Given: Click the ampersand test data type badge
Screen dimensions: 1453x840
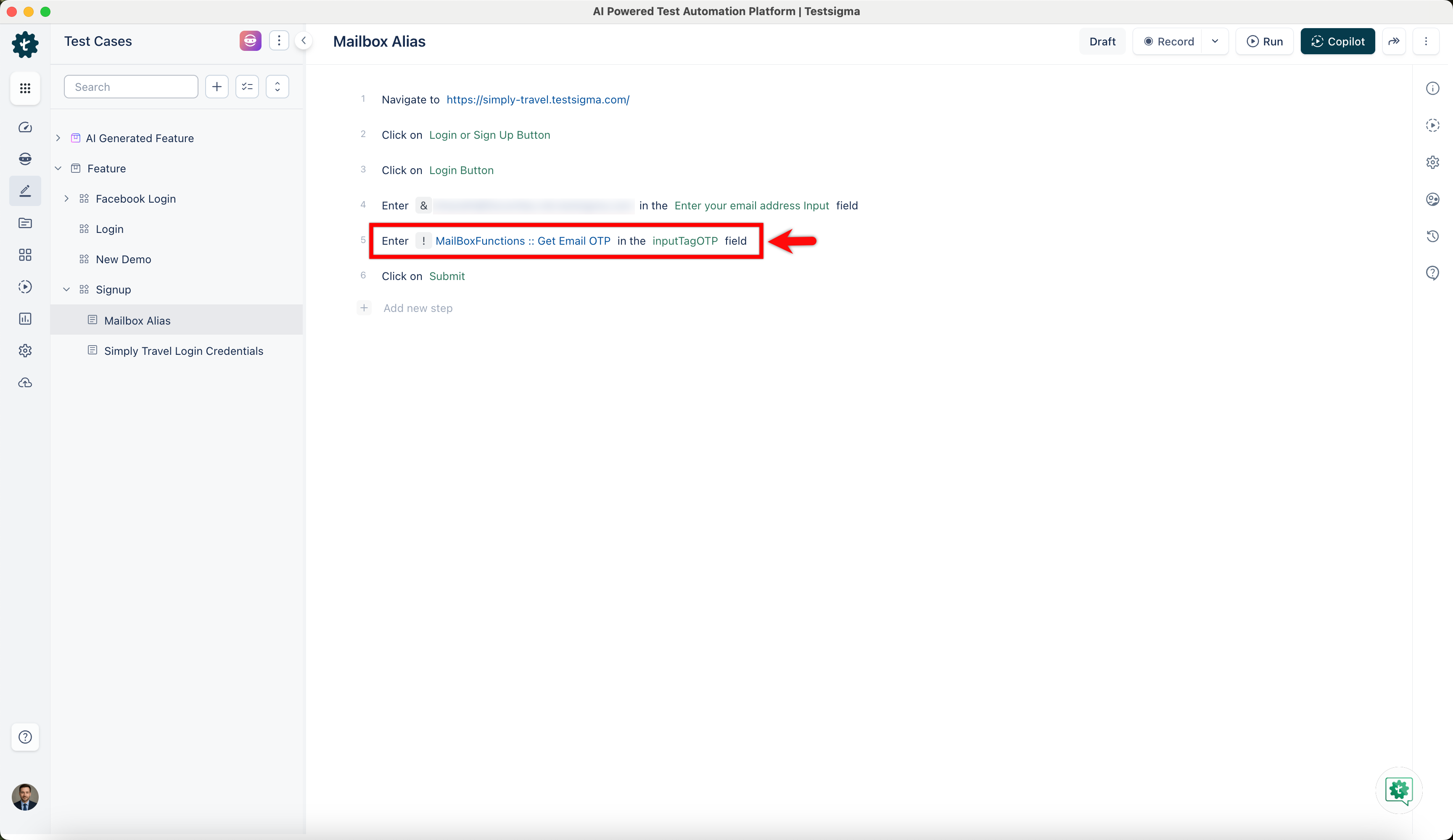Looking at the screenshot, I should 424,206.
